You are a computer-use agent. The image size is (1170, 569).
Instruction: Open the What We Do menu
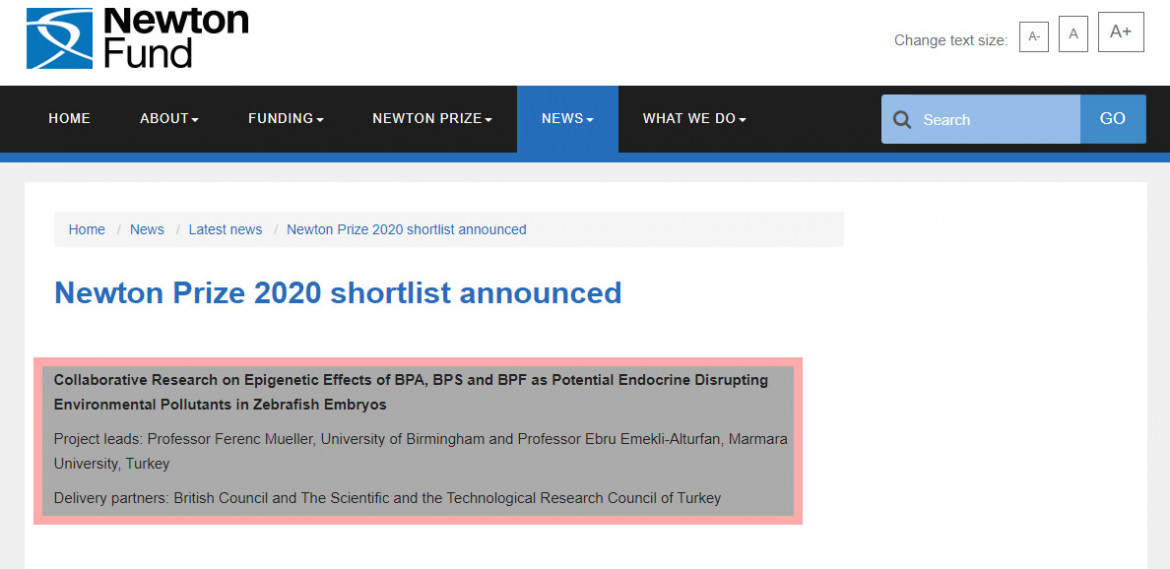695,119
